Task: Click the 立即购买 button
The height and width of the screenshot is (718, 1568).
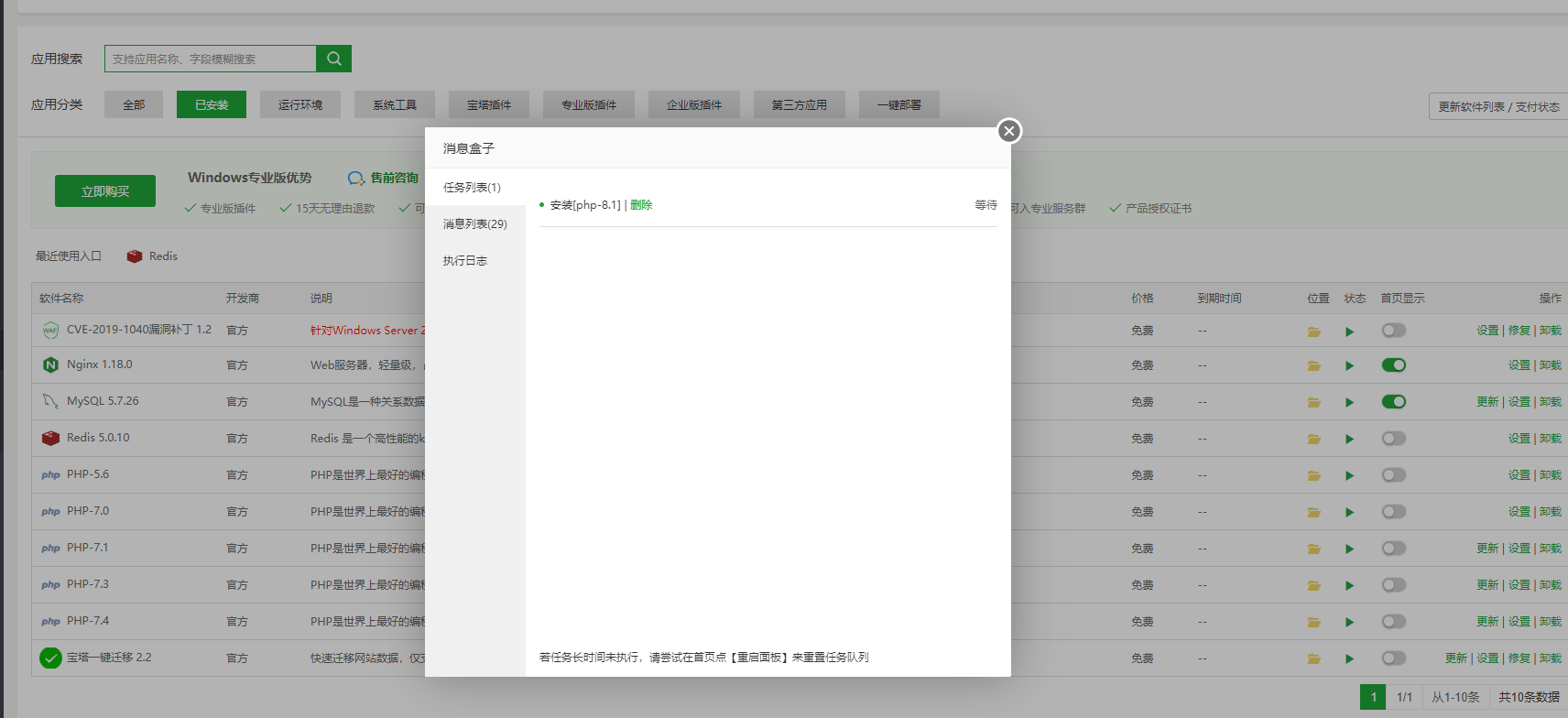Action: pyautogui.click(x=105, y=190)
